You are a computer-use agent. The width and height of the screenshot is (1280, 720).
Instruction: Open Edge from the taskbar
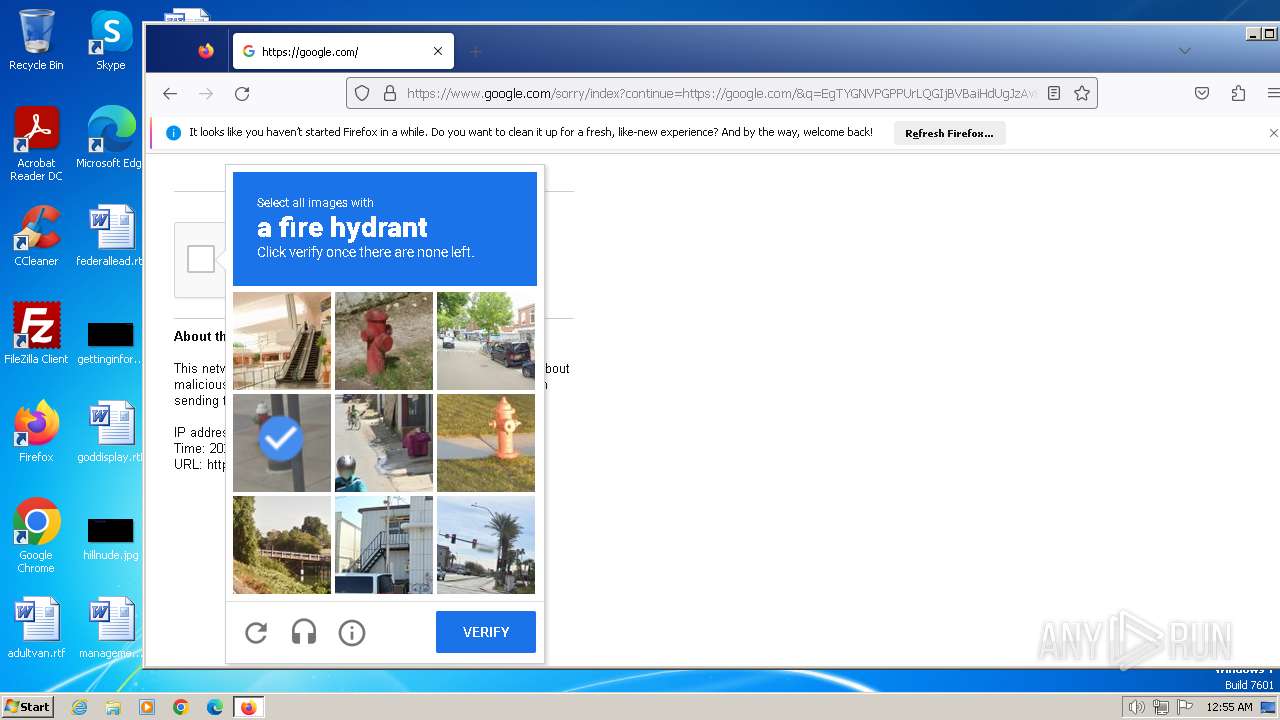point(215,707)
